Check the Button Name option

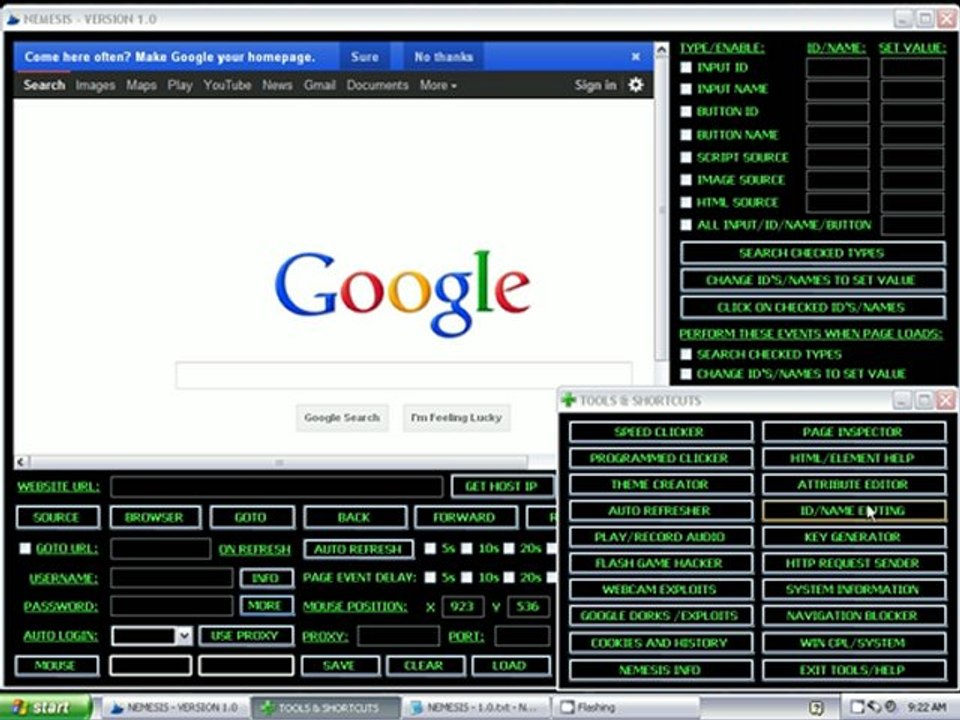pyautogui.click(x=686, y=135)
